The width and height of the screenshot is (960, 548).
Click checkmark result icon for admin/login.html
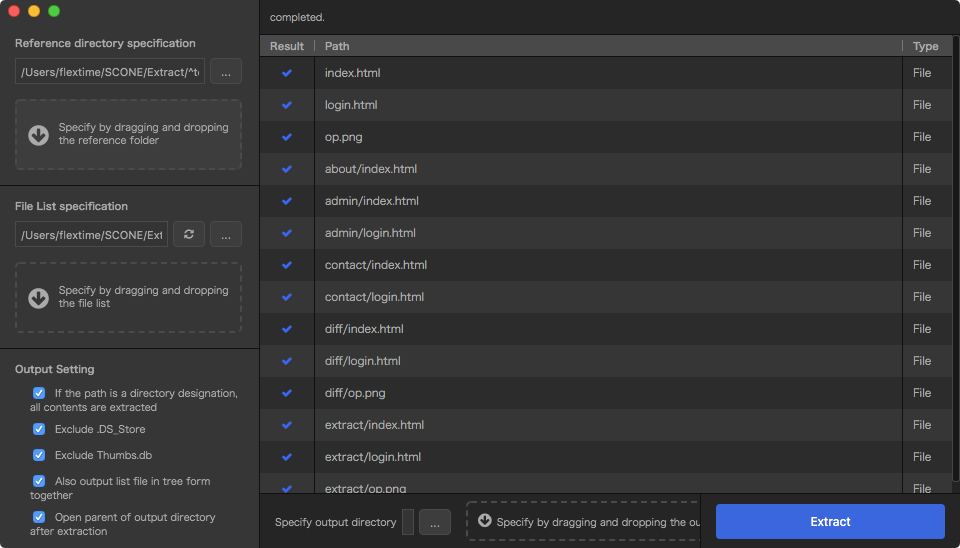pyautogui.click(x=287, y=233)
